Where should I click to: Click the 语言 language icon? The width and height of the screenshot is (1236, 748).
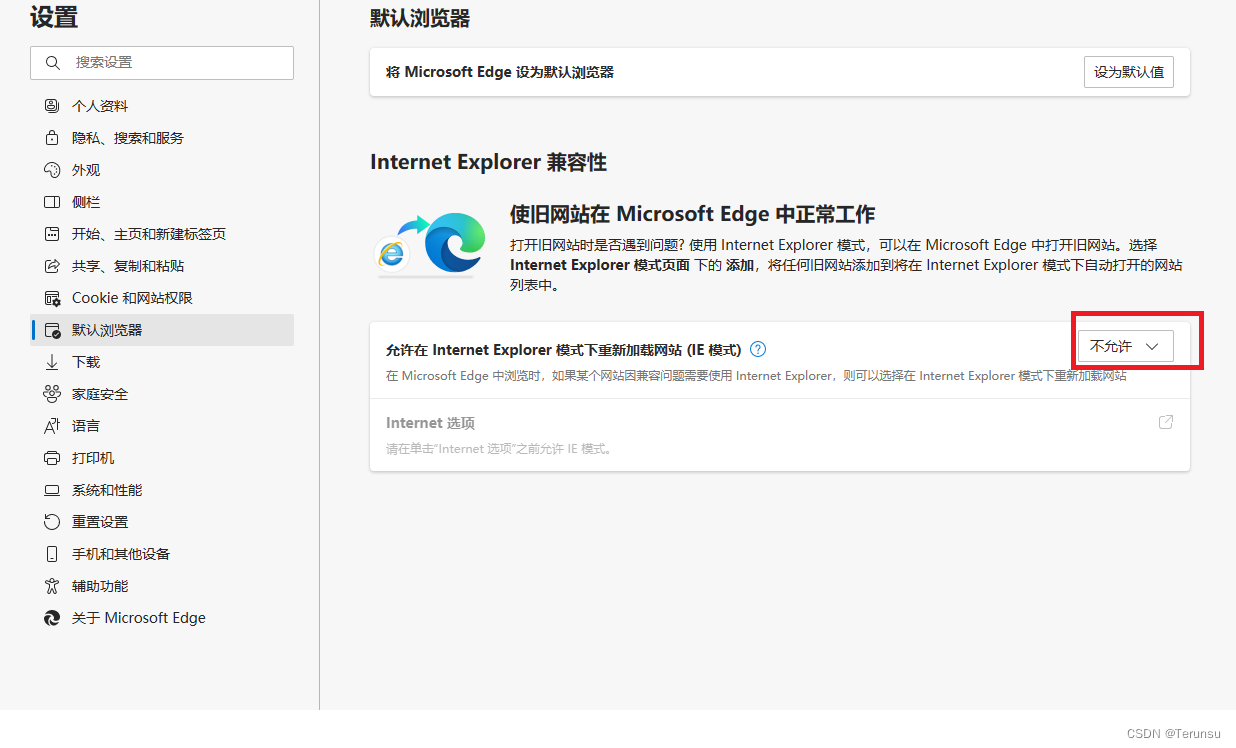pyautogui.click(x=52, y=426)
